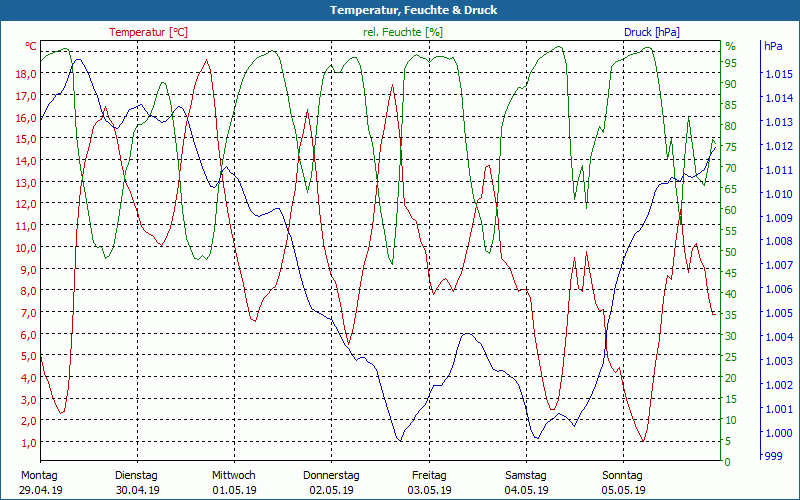
Task: Click the '16,0' temperature axis value
Action: pyautogui.click(x=26, y=117)
